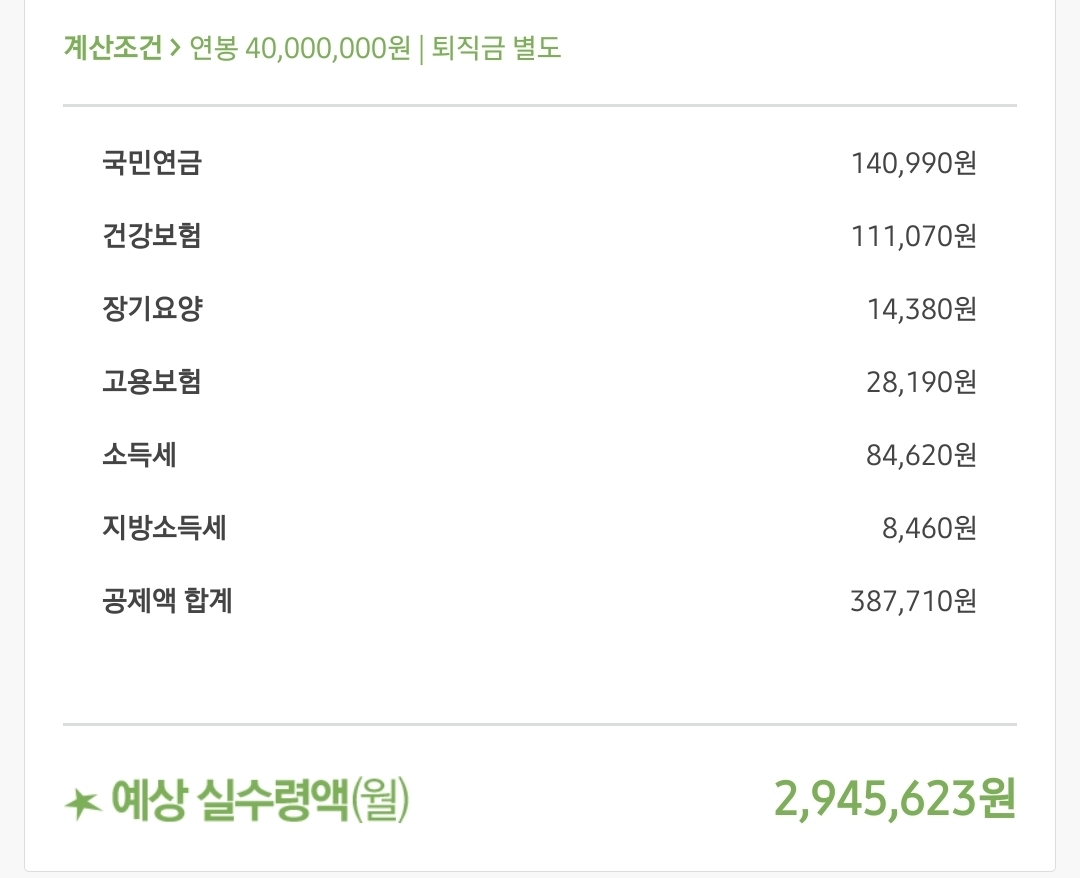1080x878 pixels.
Task: Click the 387,710원 total deduction amount
Action: point(913,601)
